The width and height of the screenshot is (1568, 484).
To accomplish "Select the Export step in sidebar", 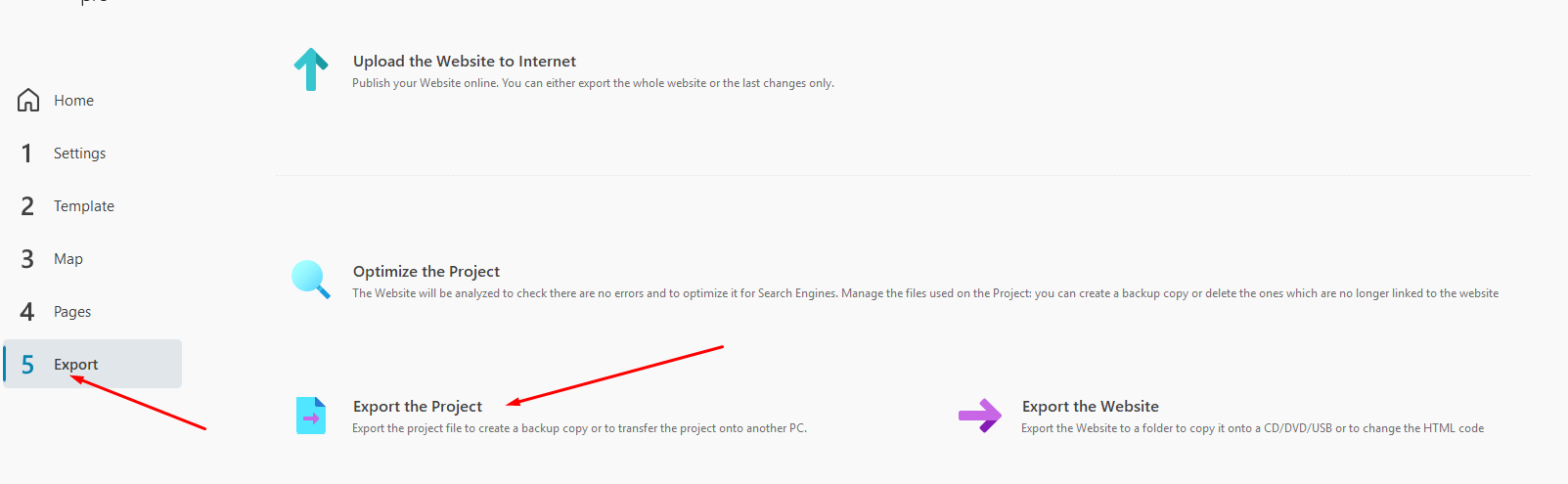I will 76,365.
